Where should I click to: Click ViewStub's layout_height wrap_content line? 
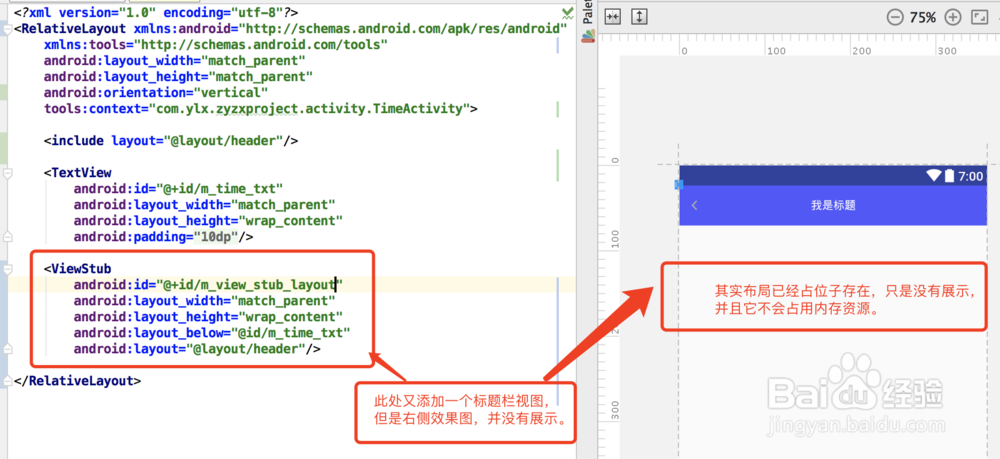(209, 317)
